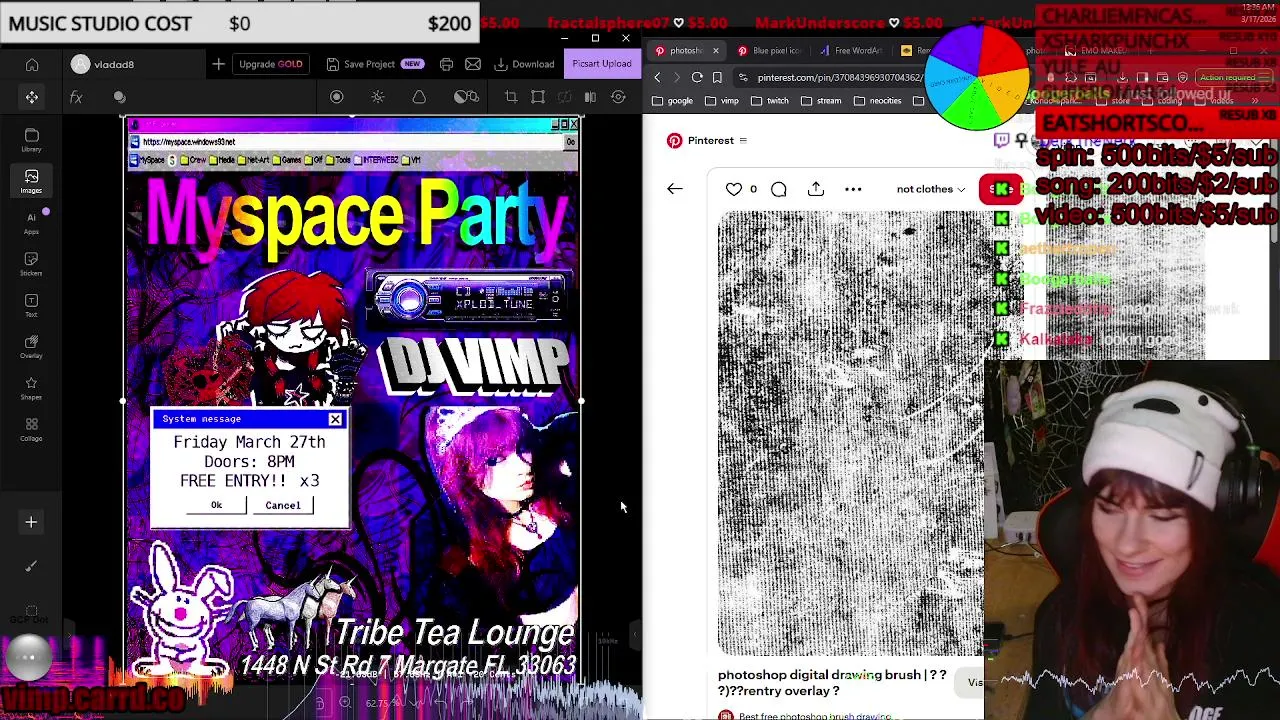This screenshot has height=720, width=1280.
Task: Click Upgrade GOLD button
Action: point(270,64)
